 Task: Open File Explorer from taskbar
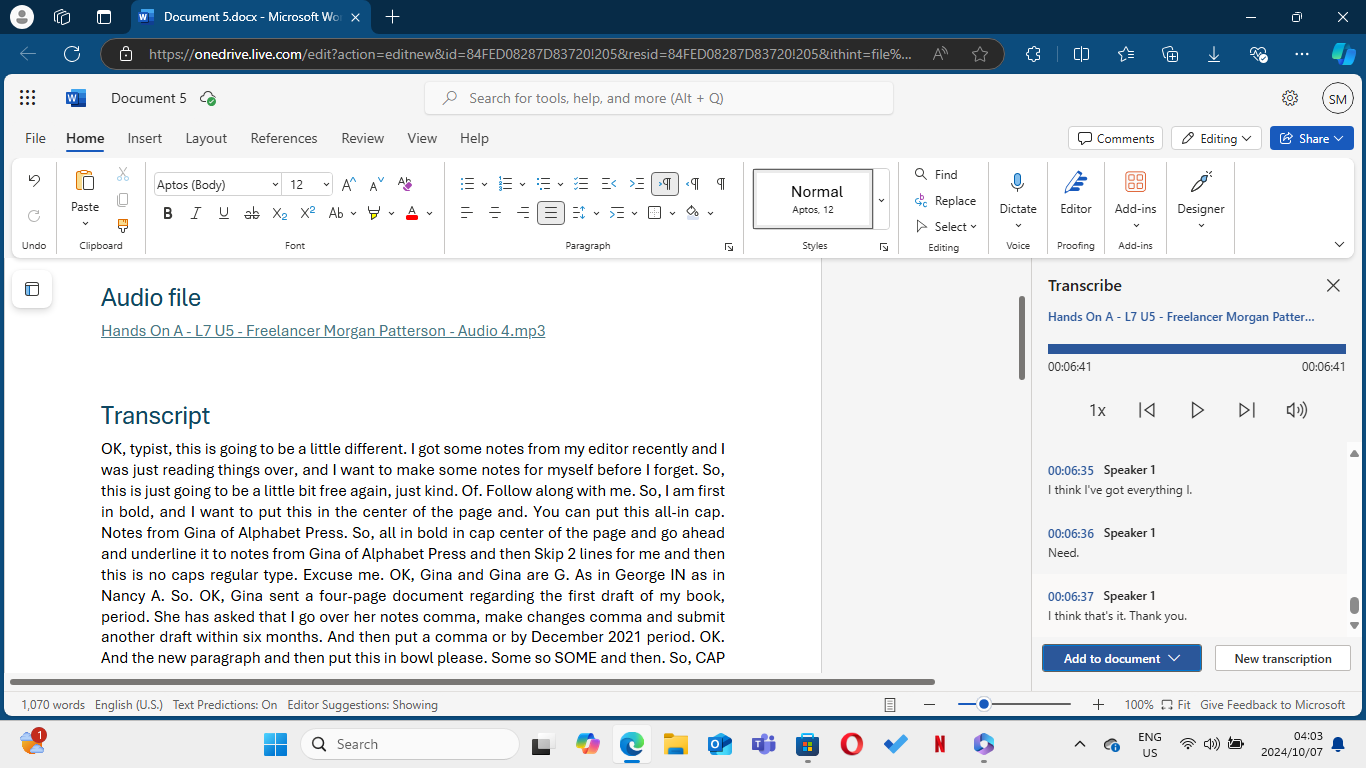676,744
